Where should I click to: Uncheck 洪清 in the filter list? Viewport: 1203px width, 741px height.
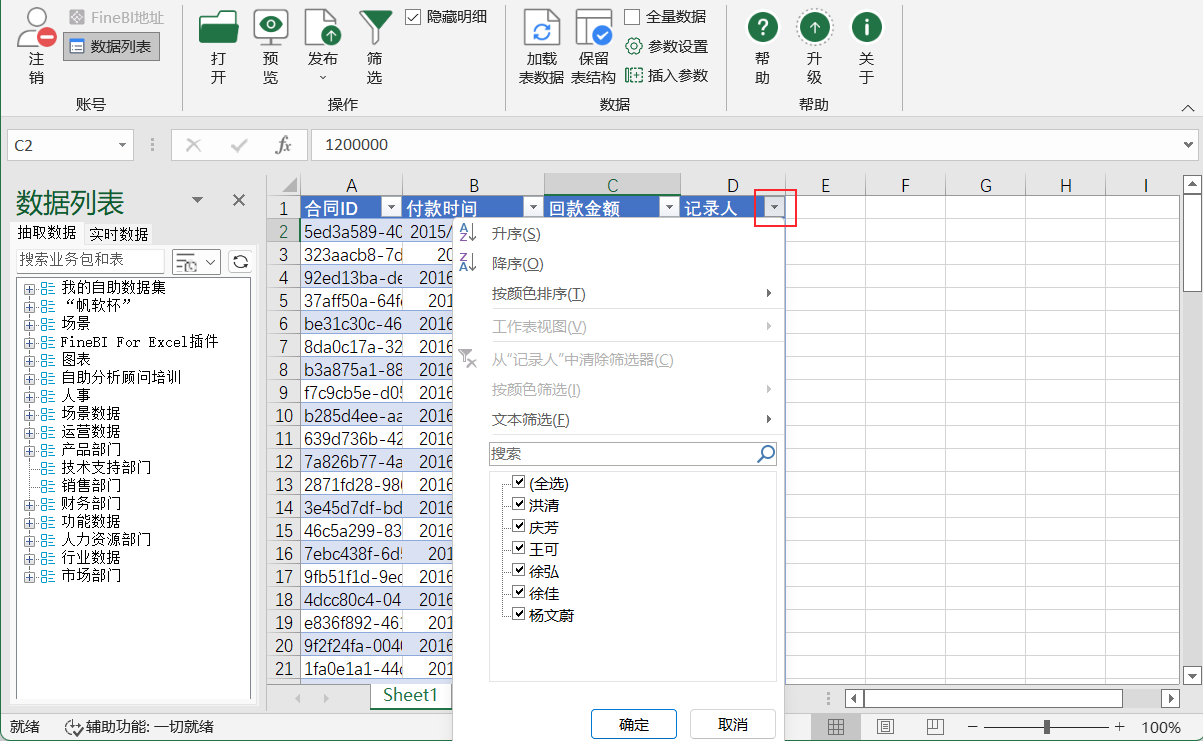click(x=519, y=503)
